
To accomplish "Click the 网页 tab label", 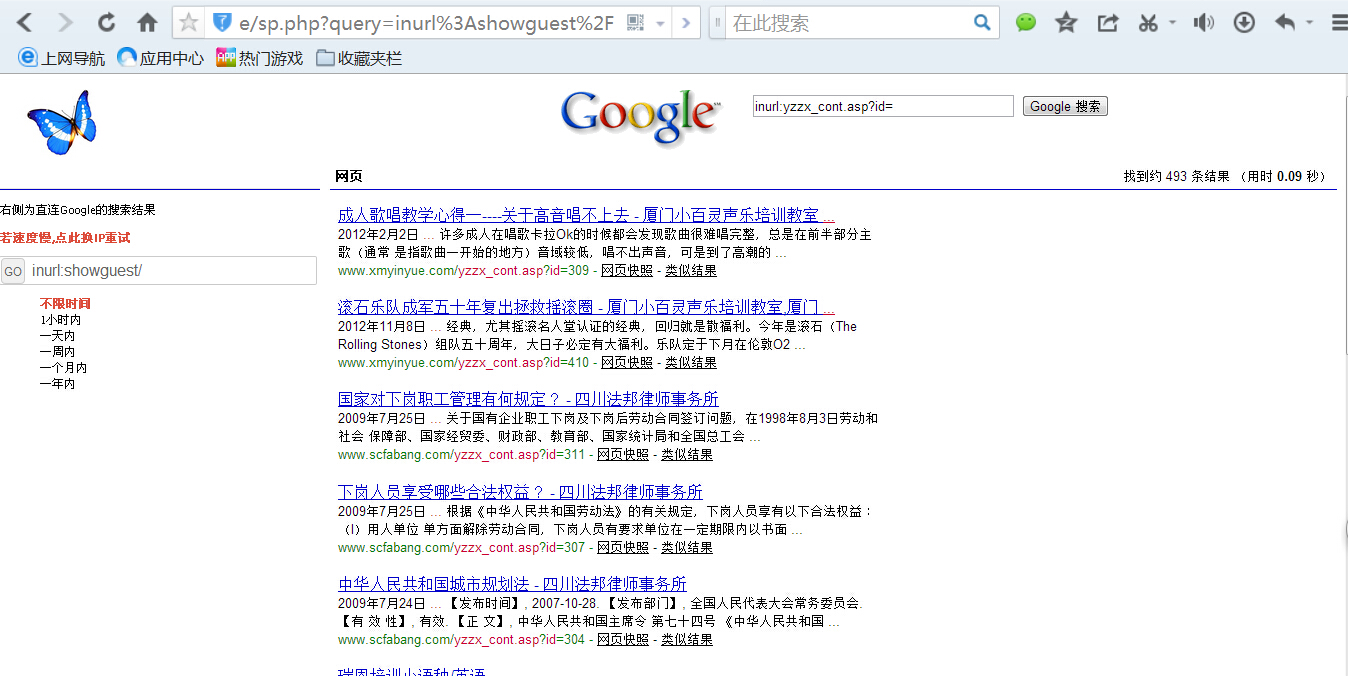I will click(x=349, y=177).
